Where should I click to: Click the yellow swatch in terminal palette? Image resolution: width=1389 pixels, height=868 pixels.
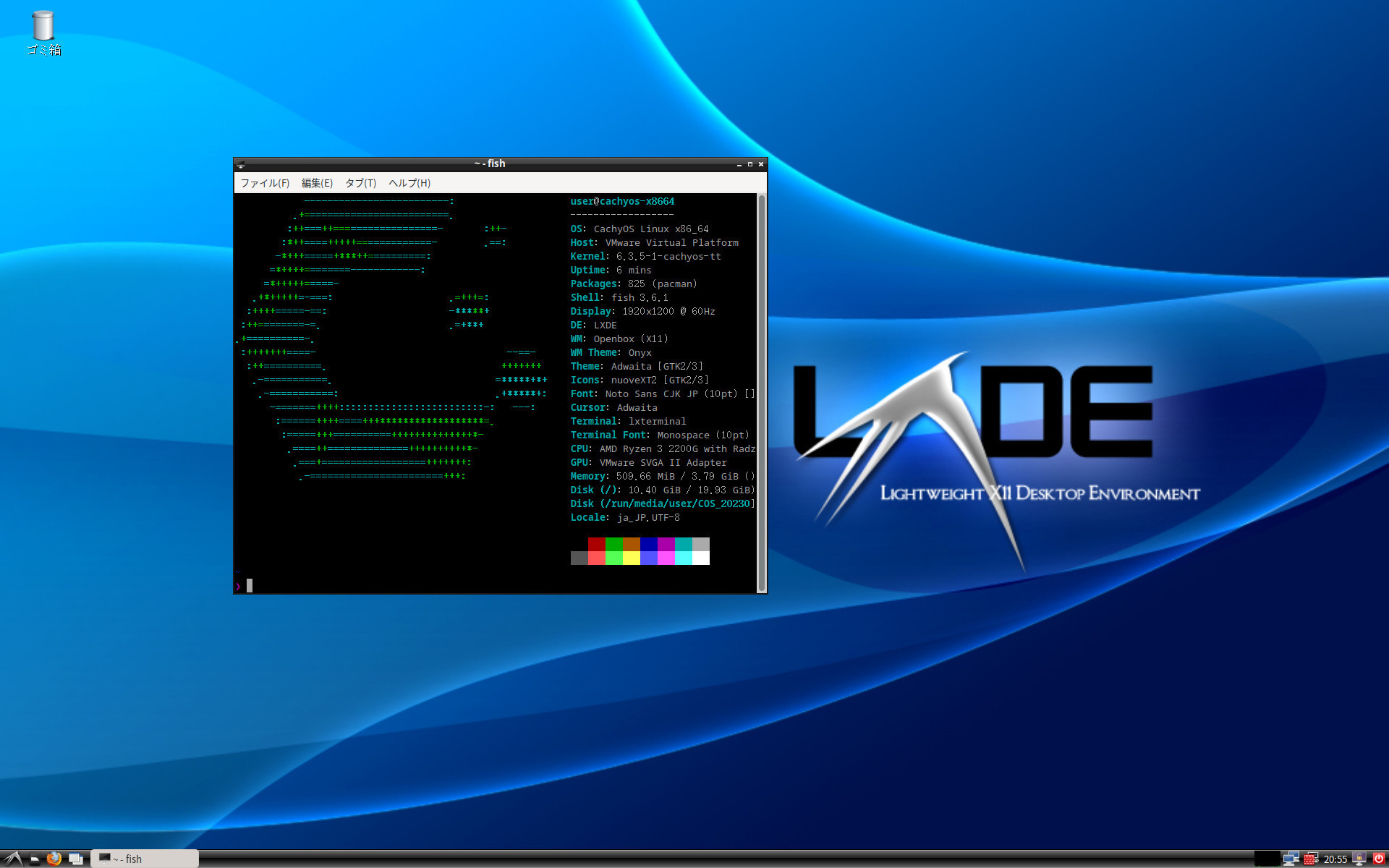pos(632,558)
